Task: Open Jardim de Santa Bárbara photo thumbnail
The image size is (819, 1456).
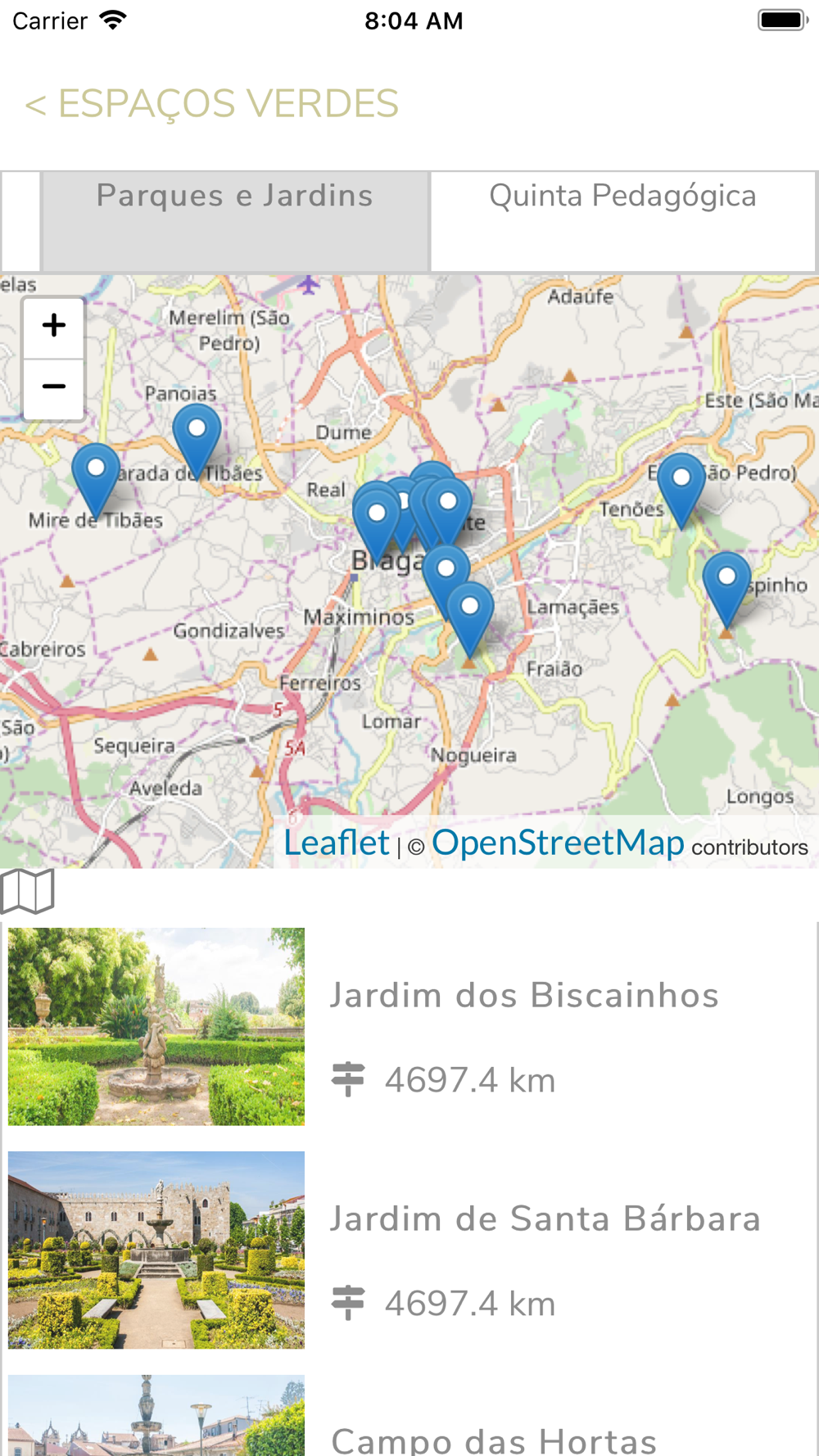Action: point(156,1250)
